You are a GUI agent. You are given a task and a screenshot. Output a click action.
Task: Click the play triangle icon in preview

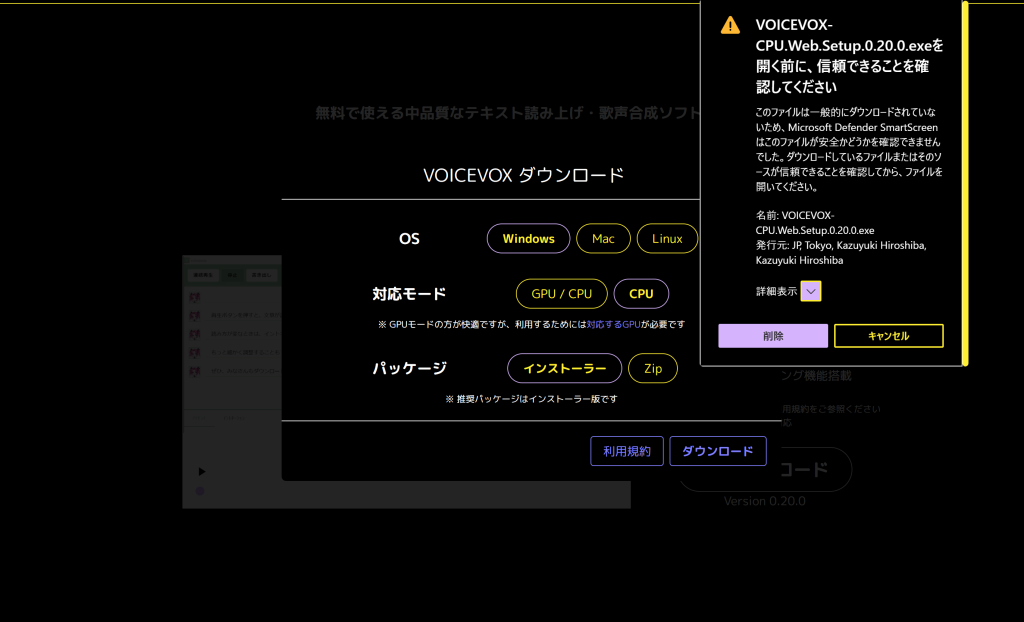(201, 471)
